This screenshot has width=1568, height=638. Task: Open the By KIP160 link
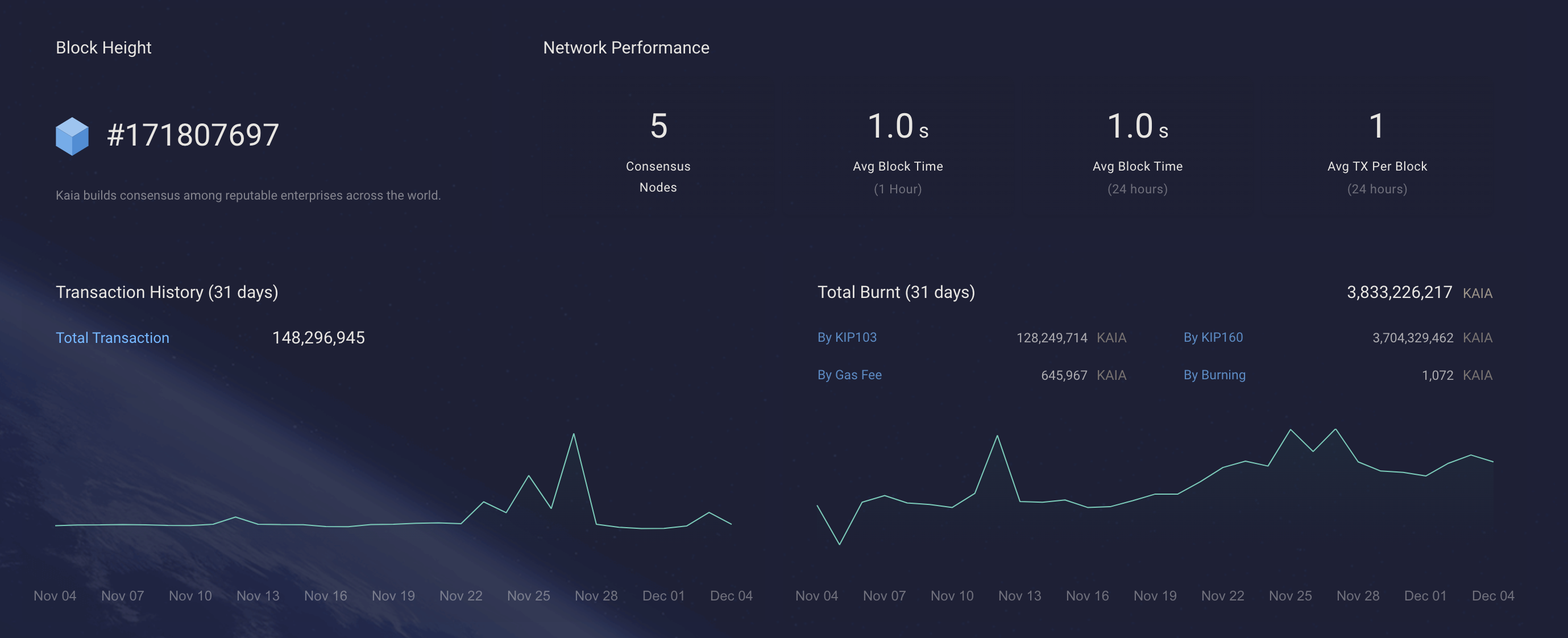point(1213,337)
